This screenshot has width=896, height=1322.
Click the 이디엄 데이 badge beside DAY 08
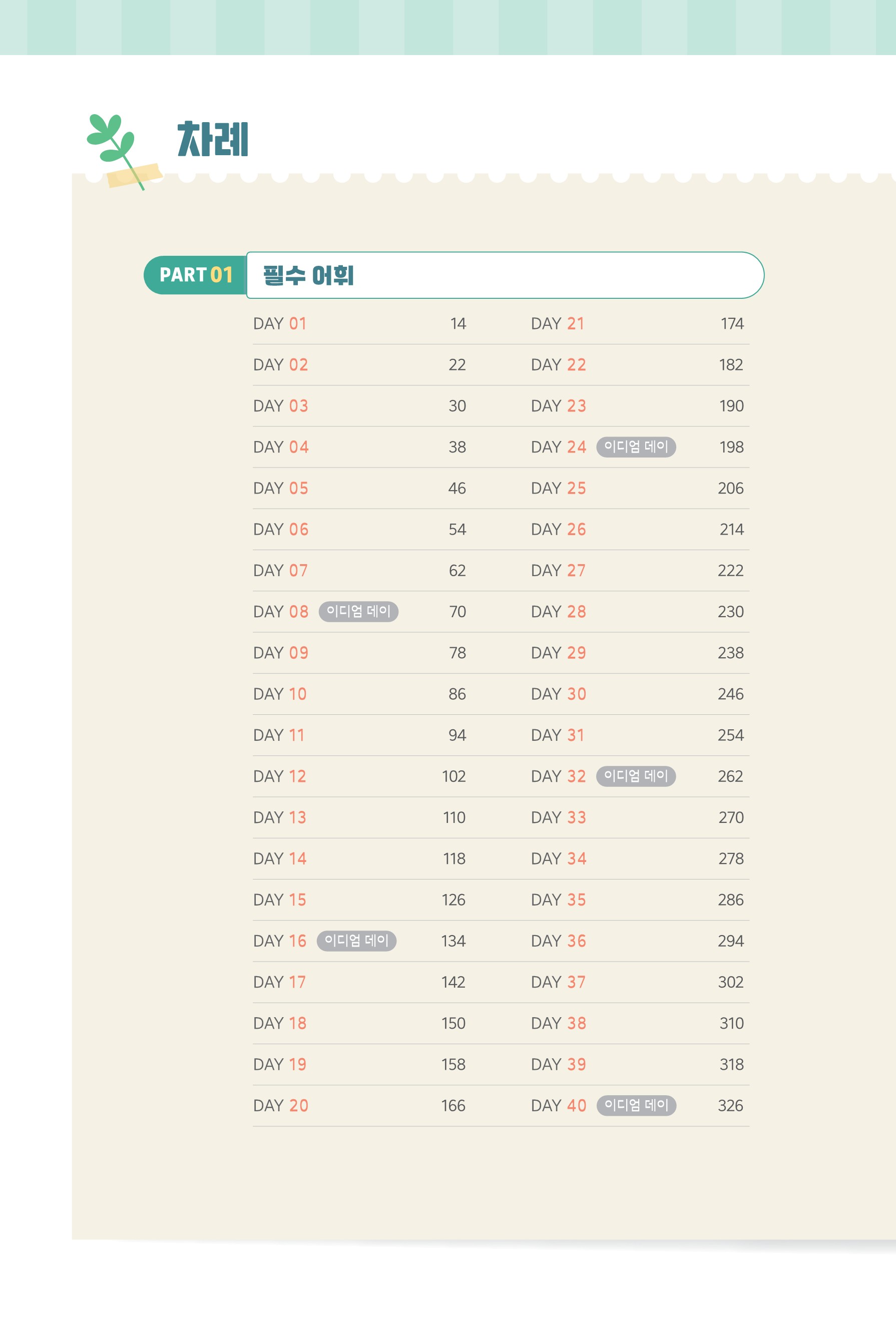coord(358,612)
